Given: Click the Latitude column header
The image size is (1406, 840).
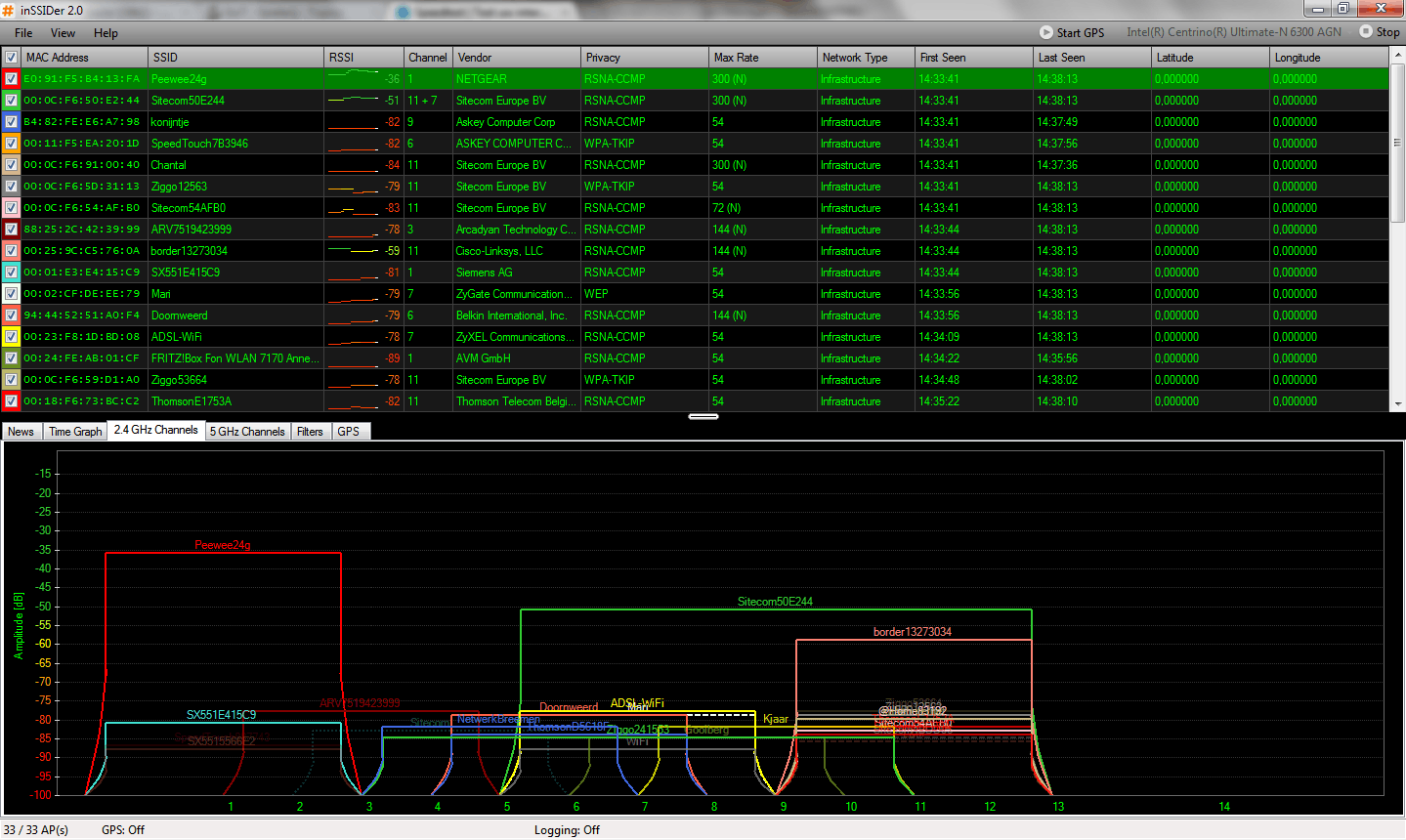Looking at the screenshot, I should pos(1211,58).
